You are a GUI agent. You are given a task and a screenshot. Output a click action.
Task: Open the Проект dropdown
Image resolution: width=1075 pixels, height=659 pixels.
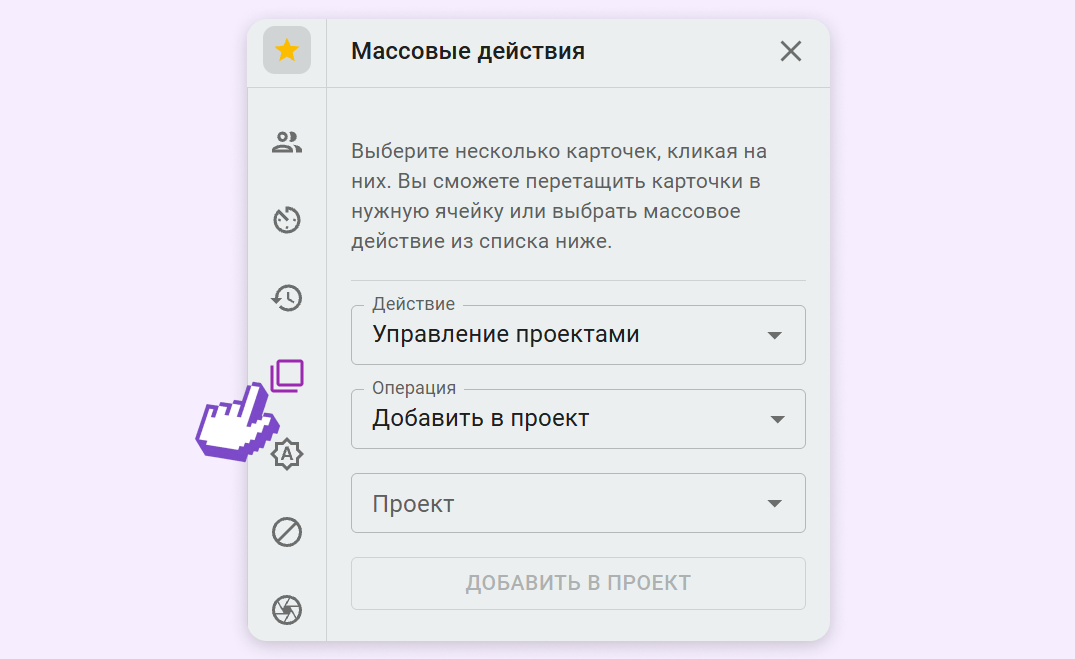[x=578, y=503]
